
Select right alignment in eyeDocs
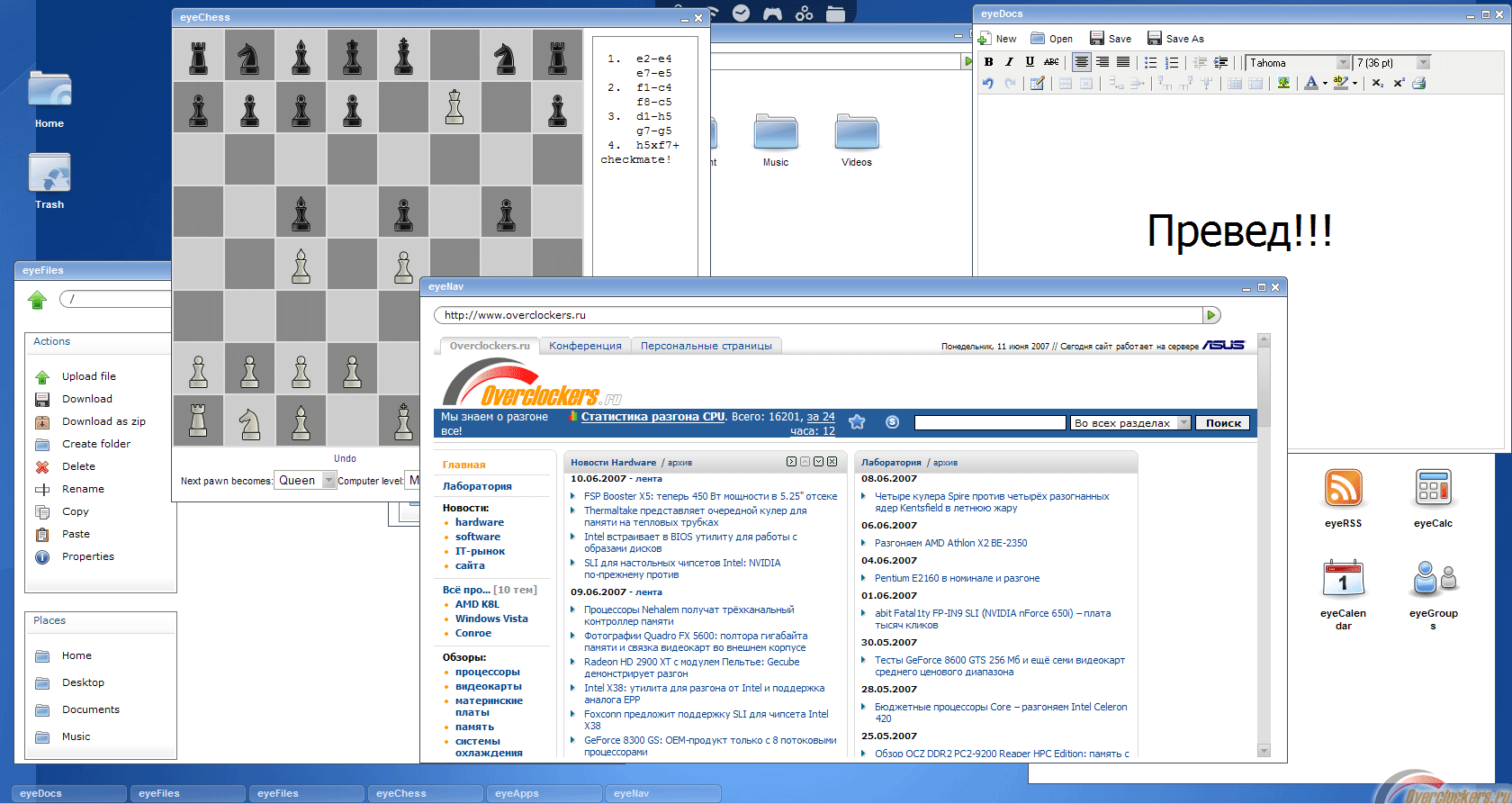click(1102, 62)
